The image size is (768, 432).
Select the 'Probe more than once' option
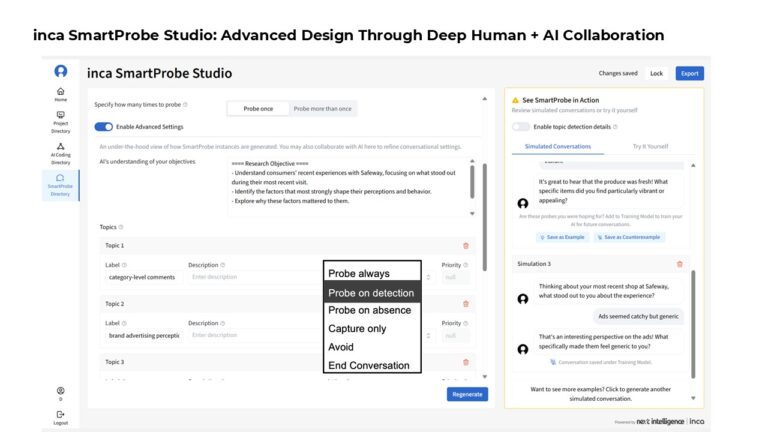[322, 109]
